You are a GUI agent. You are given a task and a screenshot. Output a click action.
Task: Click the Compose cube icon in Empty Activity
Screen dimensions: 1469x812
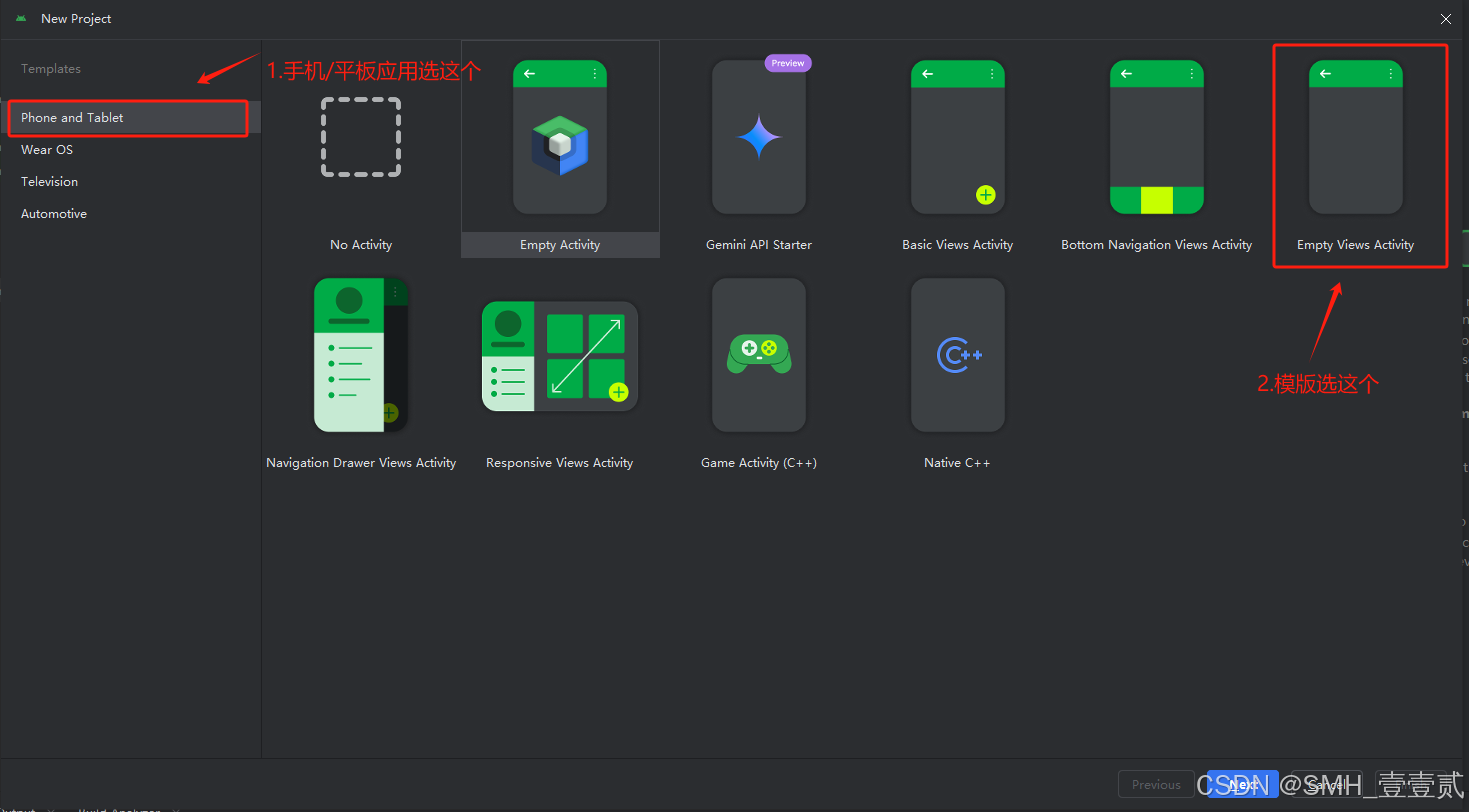tap(560, 146)
